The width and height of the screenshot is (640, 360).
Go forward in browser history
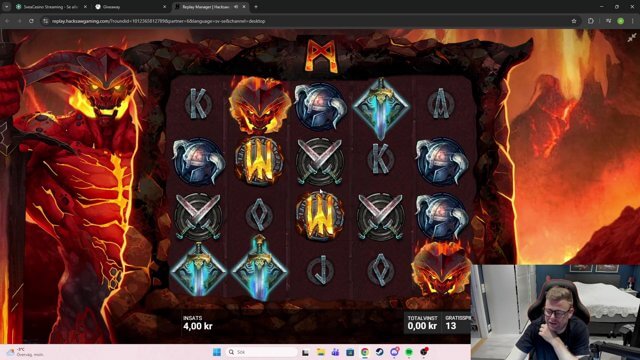[x=20, y=21]
